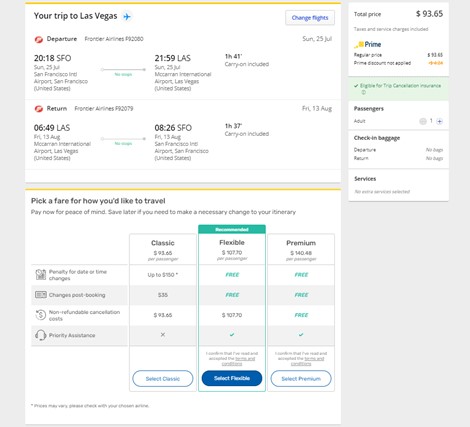Click the Frontier Airlines logo on Departure row
470x427 pixels.
39,39
